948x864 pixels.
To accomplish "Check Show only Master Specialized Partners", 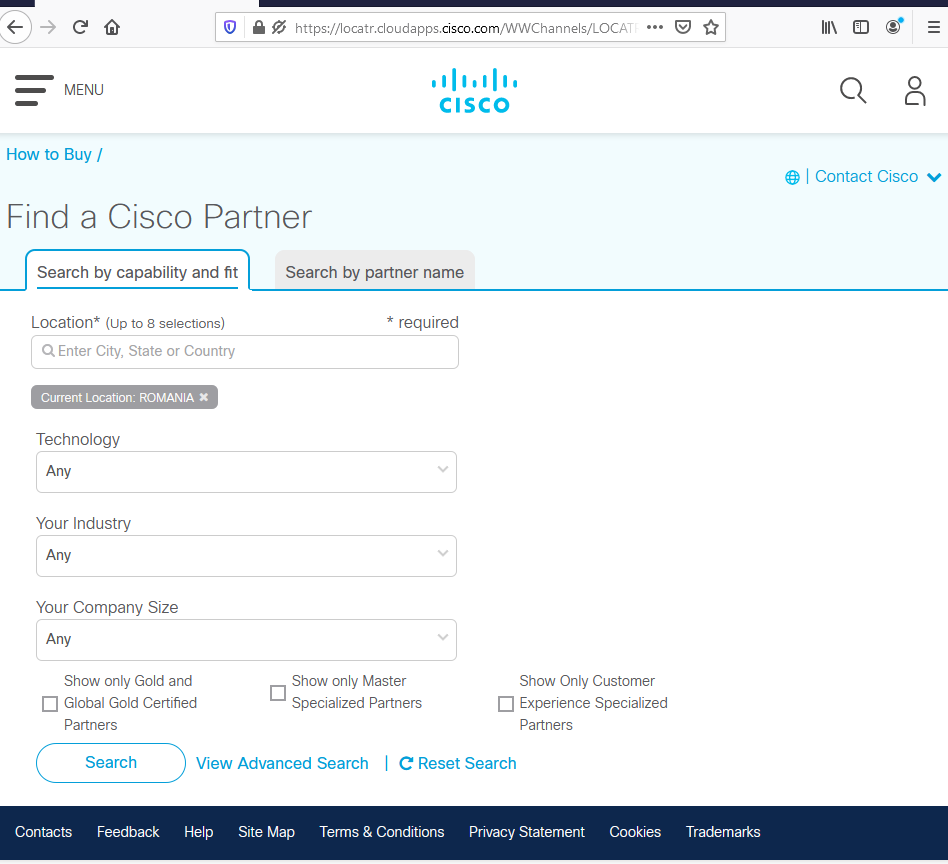I will click(278, 692).
